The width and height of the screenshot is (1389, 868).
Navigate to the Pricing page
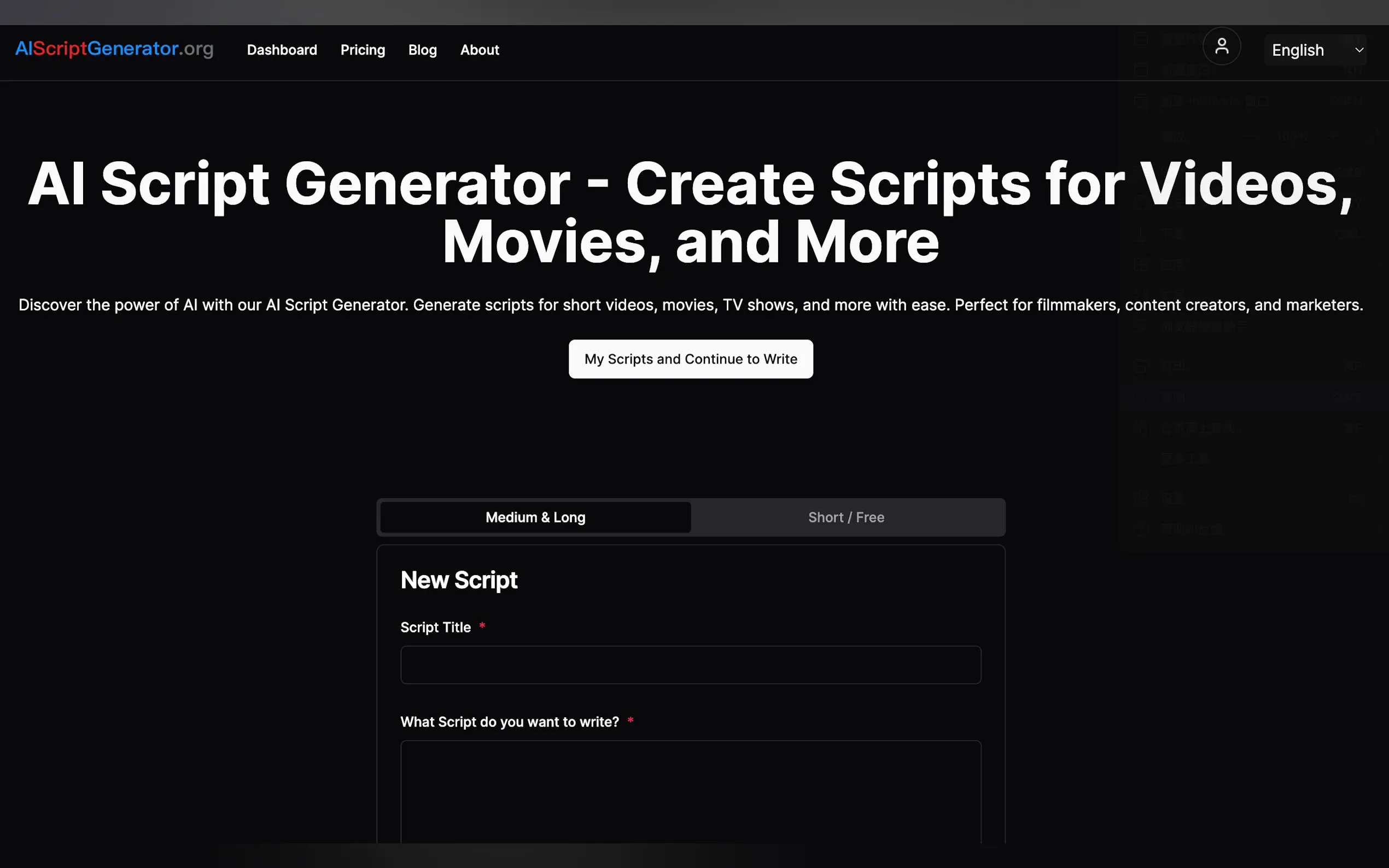363,50
